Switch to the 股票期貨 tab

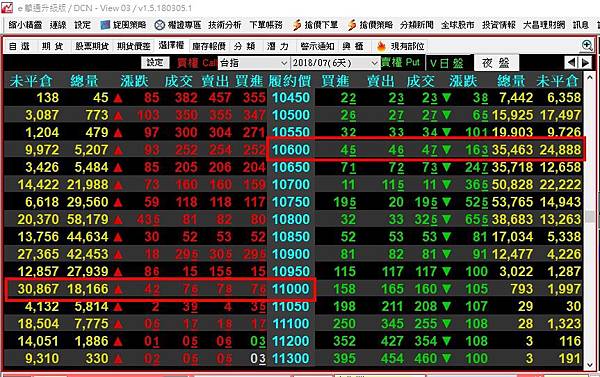pyautogui.click(x=92, y=46)
